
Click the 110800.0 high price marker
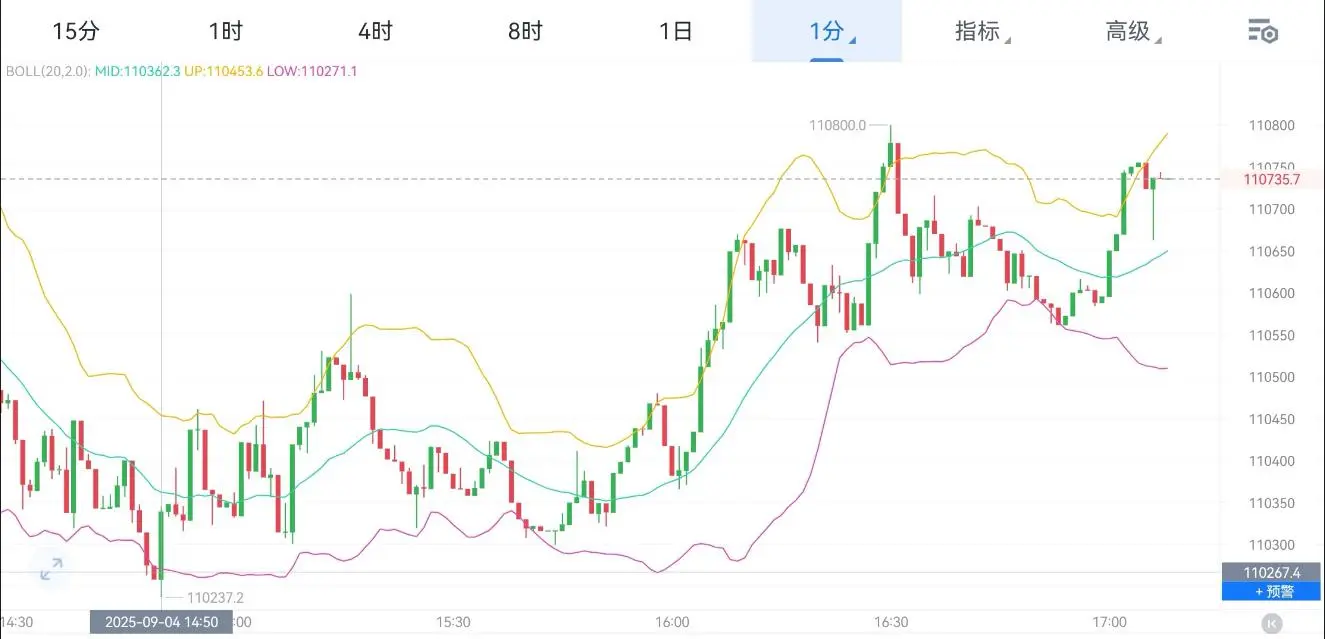(x=838, y=125)
